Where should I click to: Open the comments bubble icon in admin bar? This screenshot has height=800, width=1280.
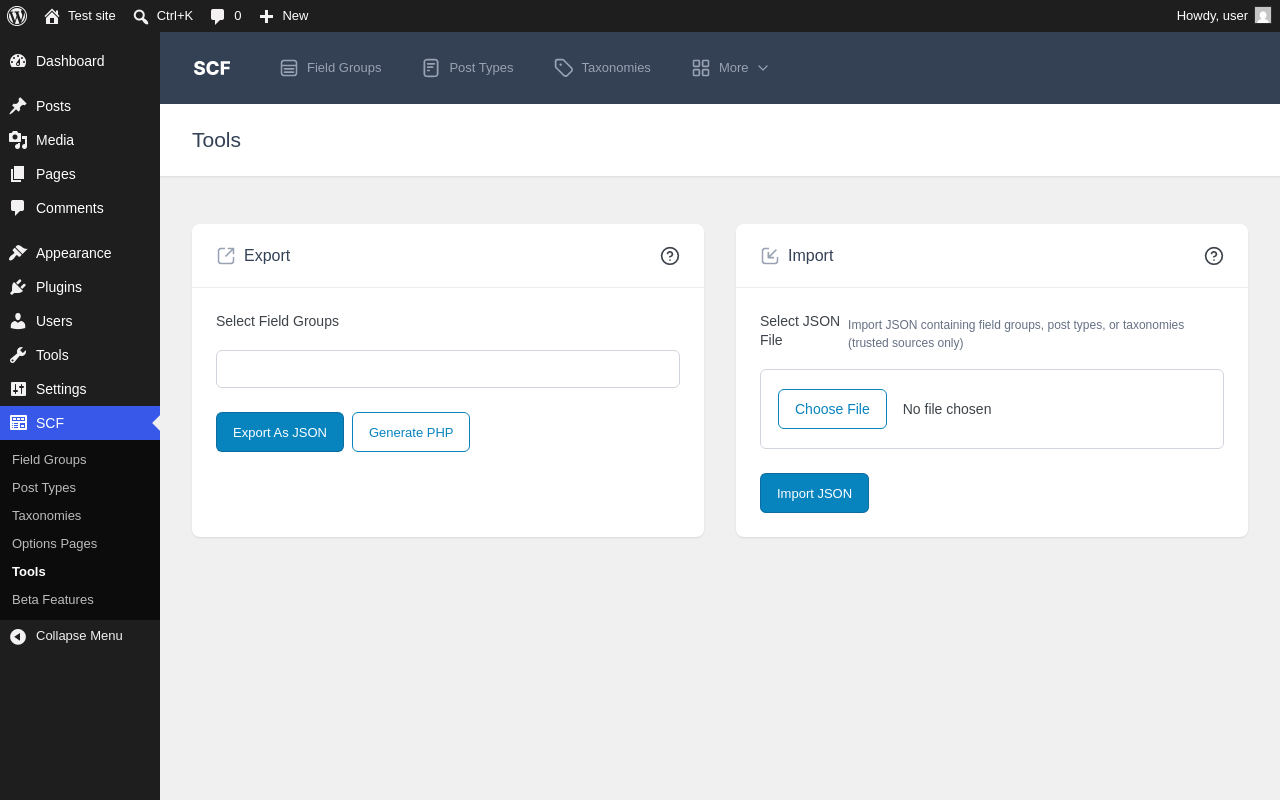(218, 16)
